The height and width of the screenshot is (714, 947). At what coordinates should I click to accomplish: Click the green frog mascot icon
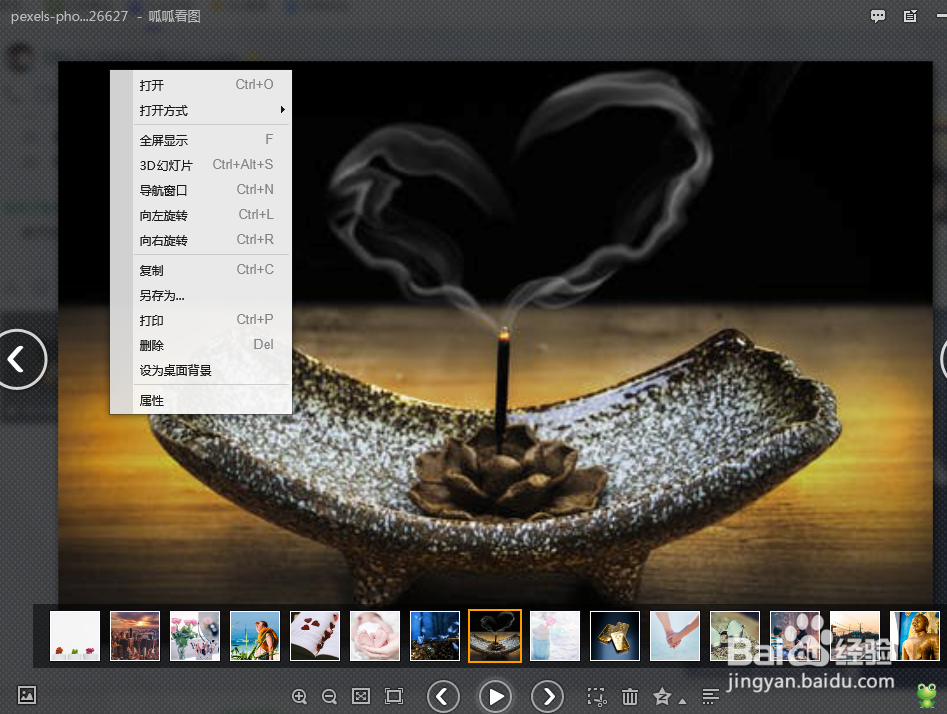[926, 696]
